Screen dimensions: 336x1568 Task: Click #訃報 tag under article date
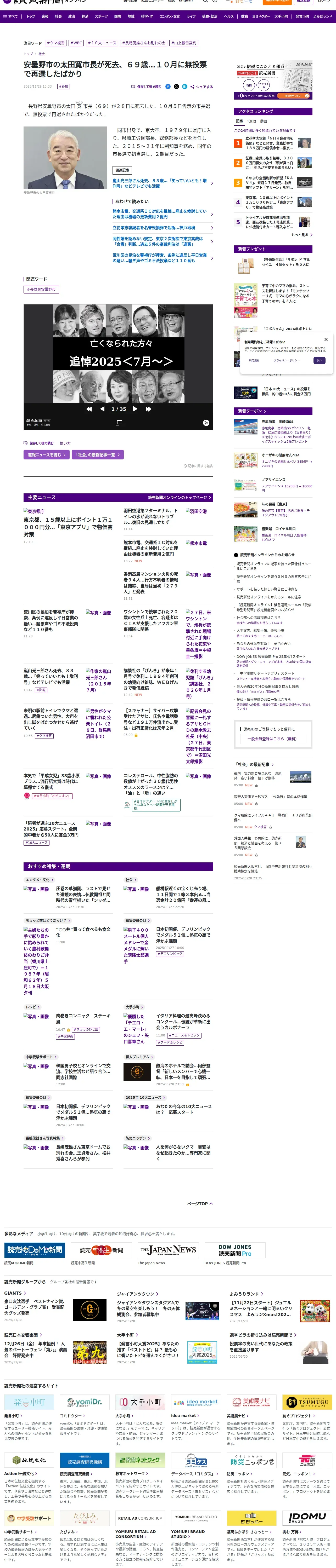63,87
